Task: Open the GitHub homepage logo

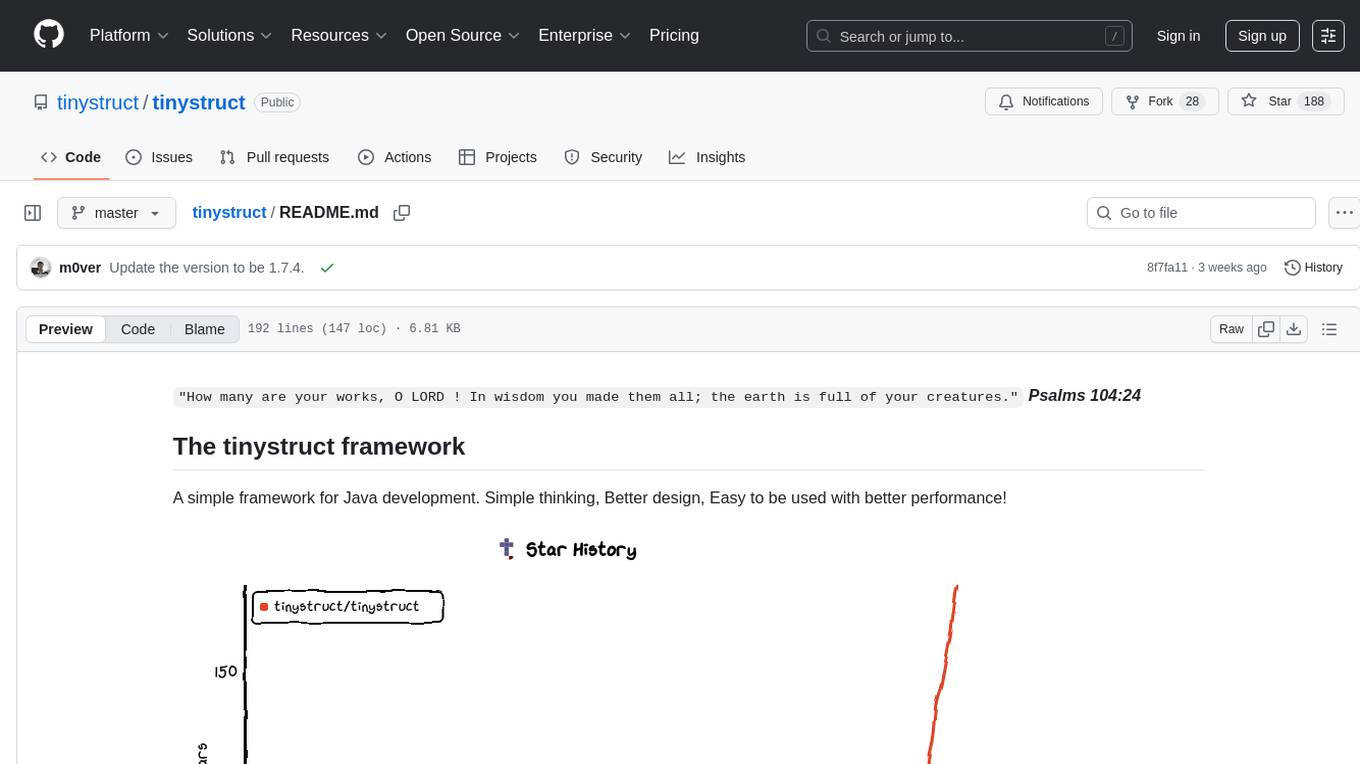Action: point(49,35)
